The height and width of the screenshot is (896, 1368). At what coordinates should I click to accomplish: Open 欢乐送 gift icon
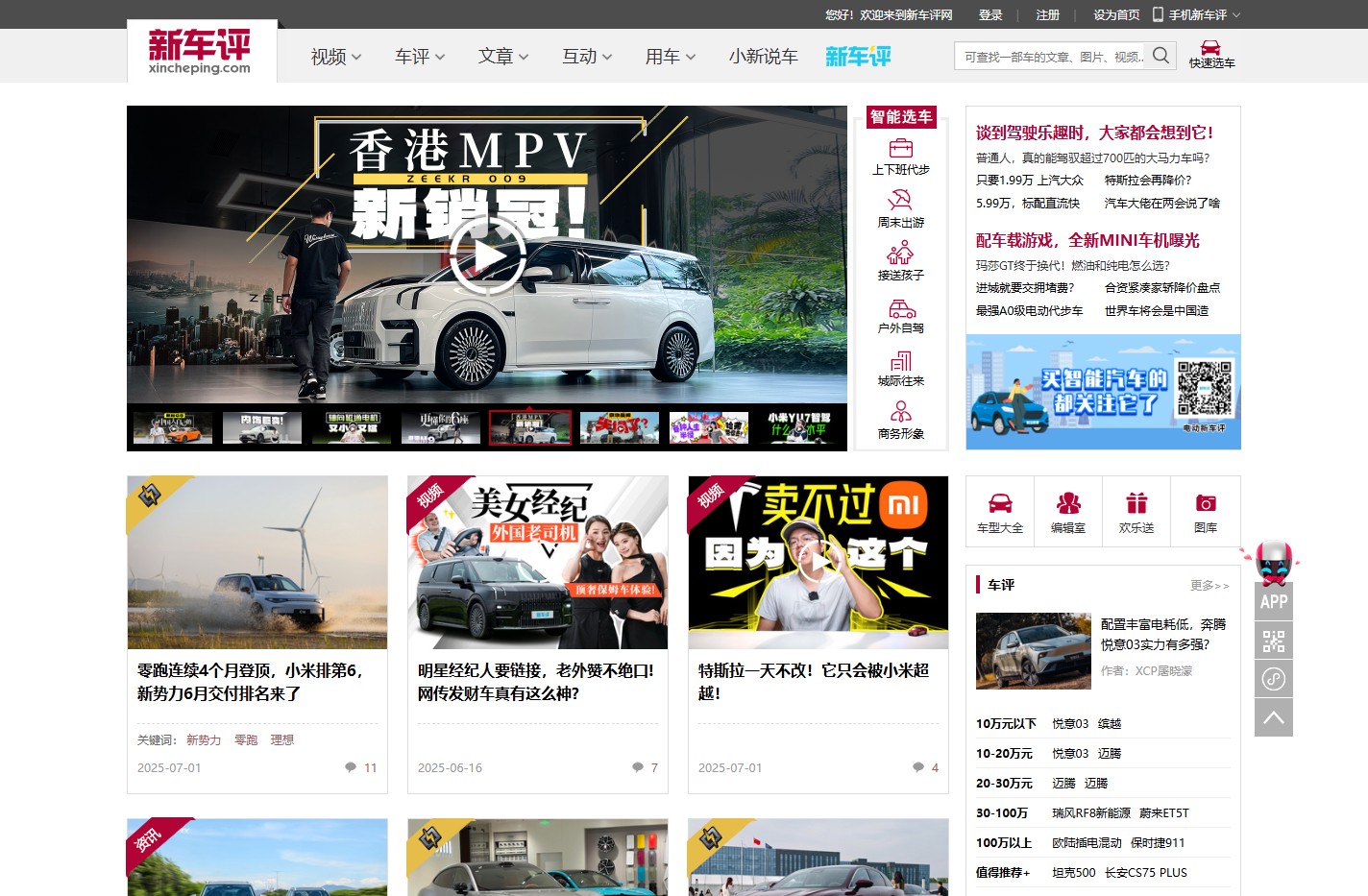pos(1136,503)
